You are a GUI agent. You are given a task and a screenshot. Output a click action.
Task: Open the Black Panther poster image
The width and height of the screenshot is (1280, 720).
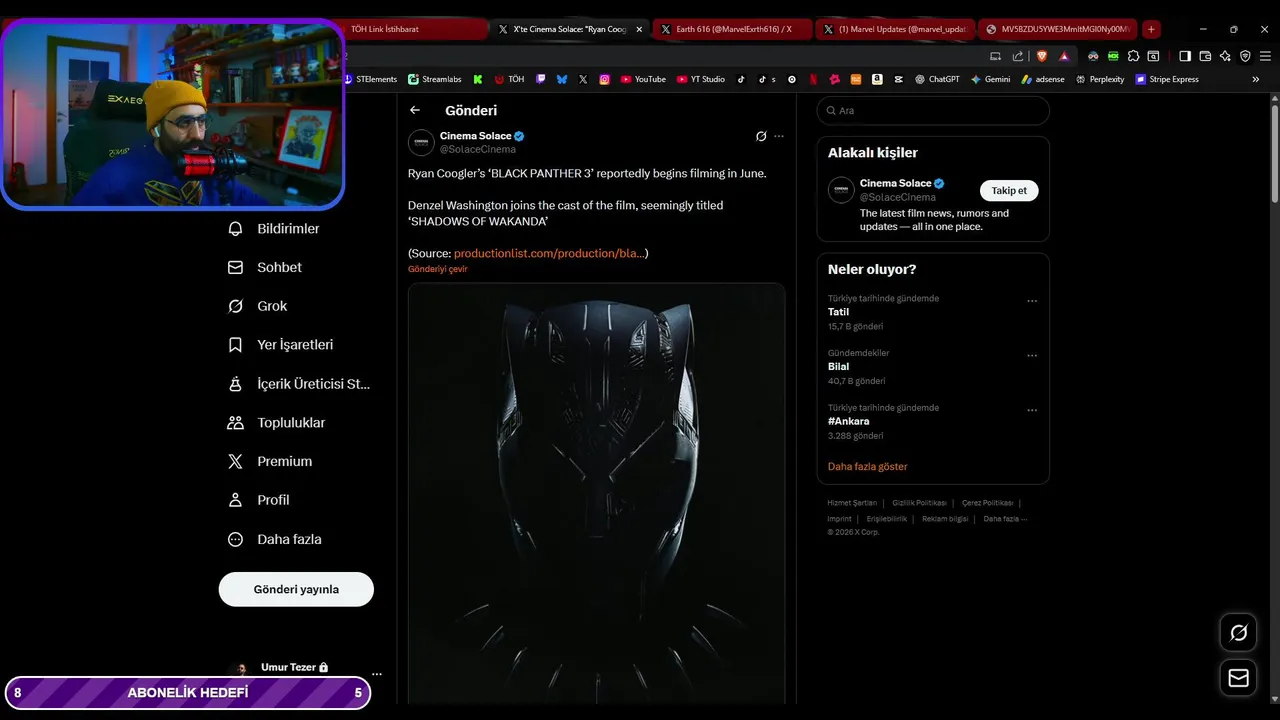click(596, 494)
